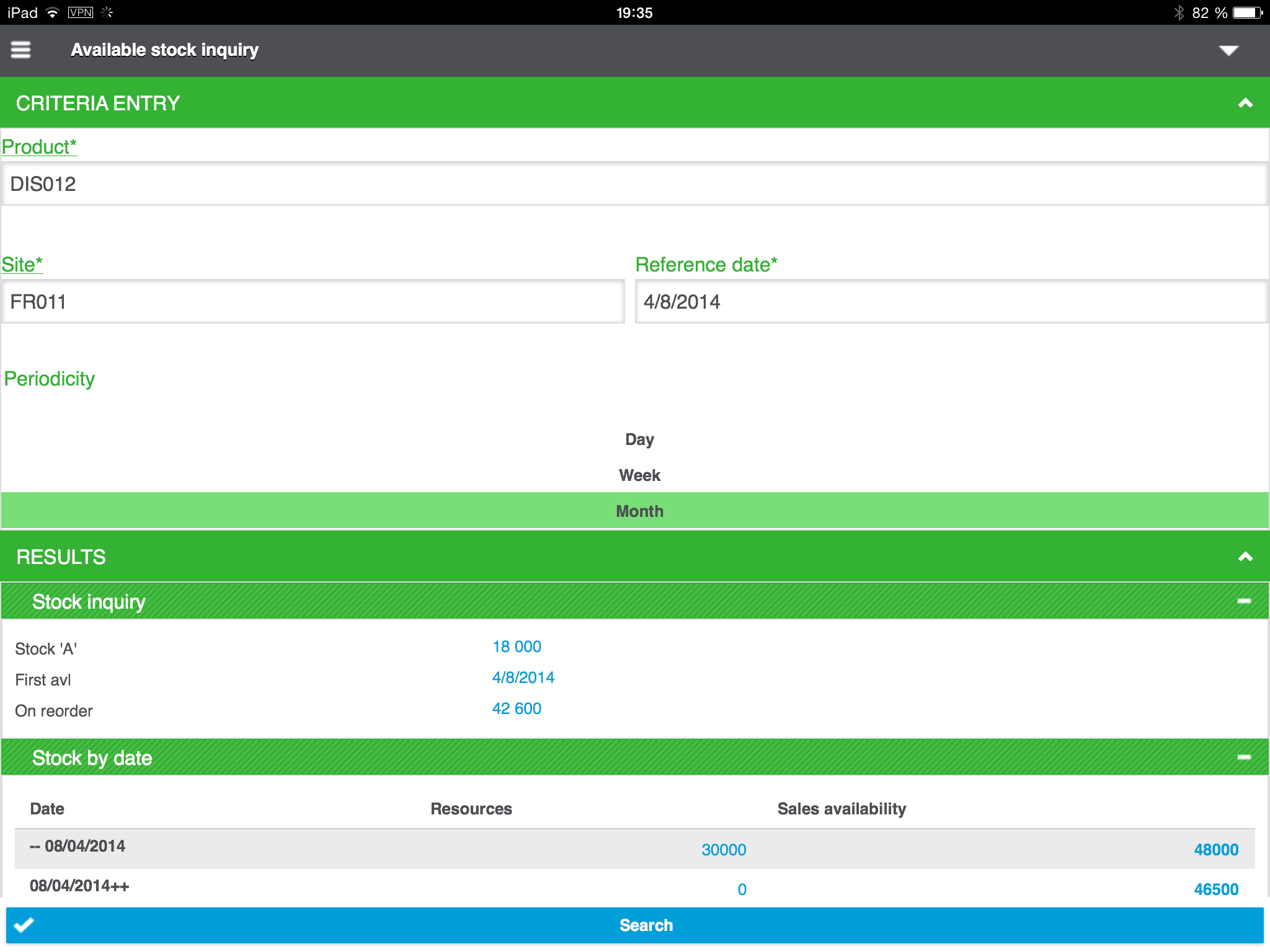1270x952 pixels.
Task: Collapse the RESULTS section chevron
Action: (1245, 556)
